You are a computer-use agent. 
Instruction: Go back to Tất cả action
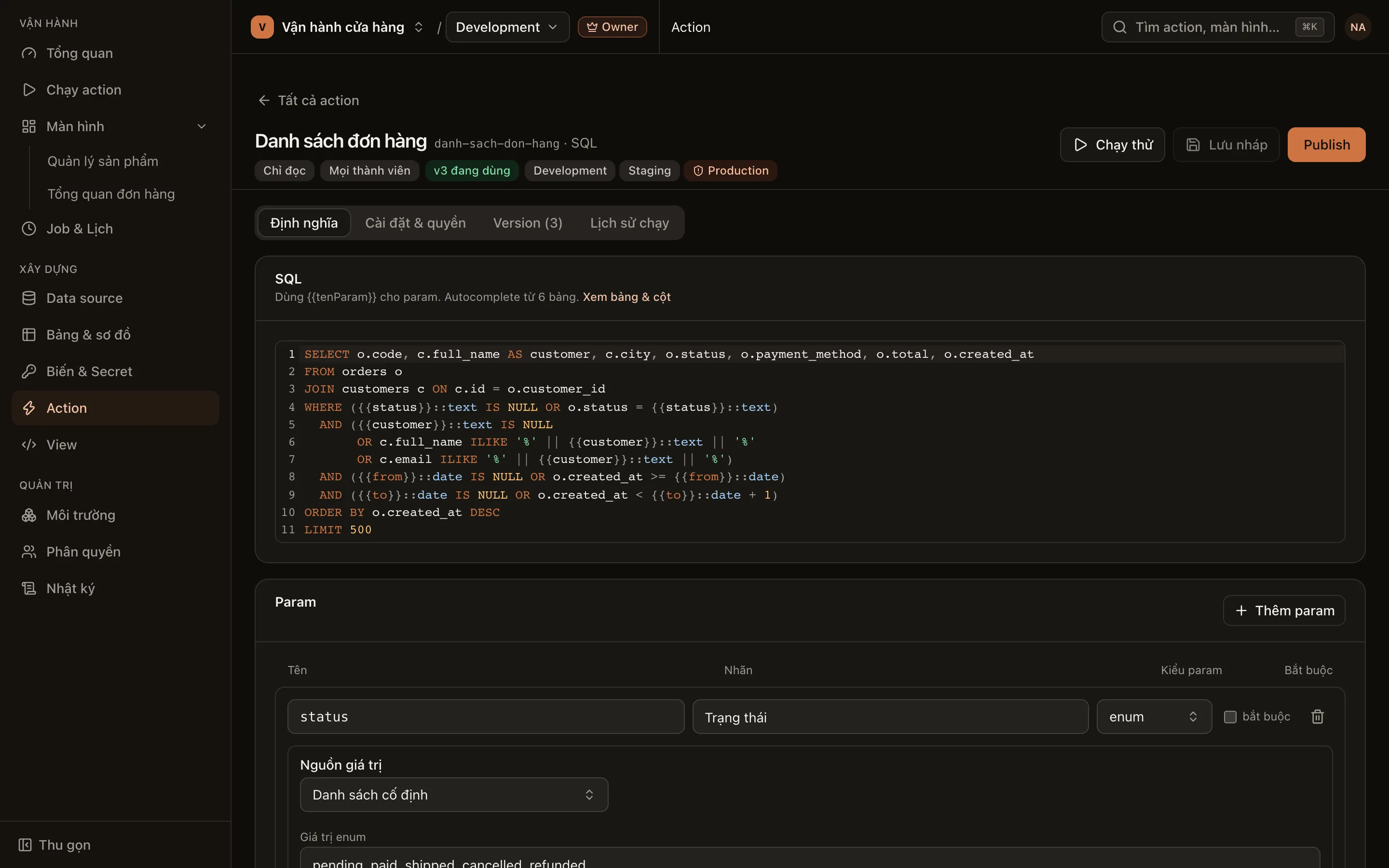[308, 100]
